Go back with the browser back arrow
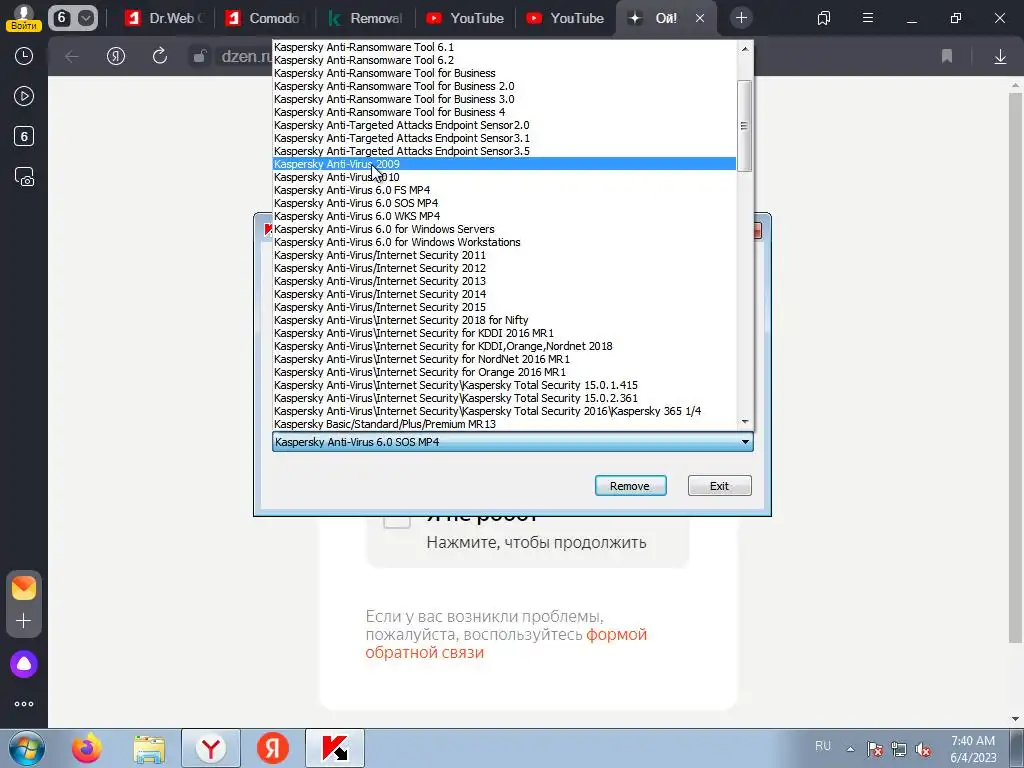The image size is (1024, 768). point(72,57)
